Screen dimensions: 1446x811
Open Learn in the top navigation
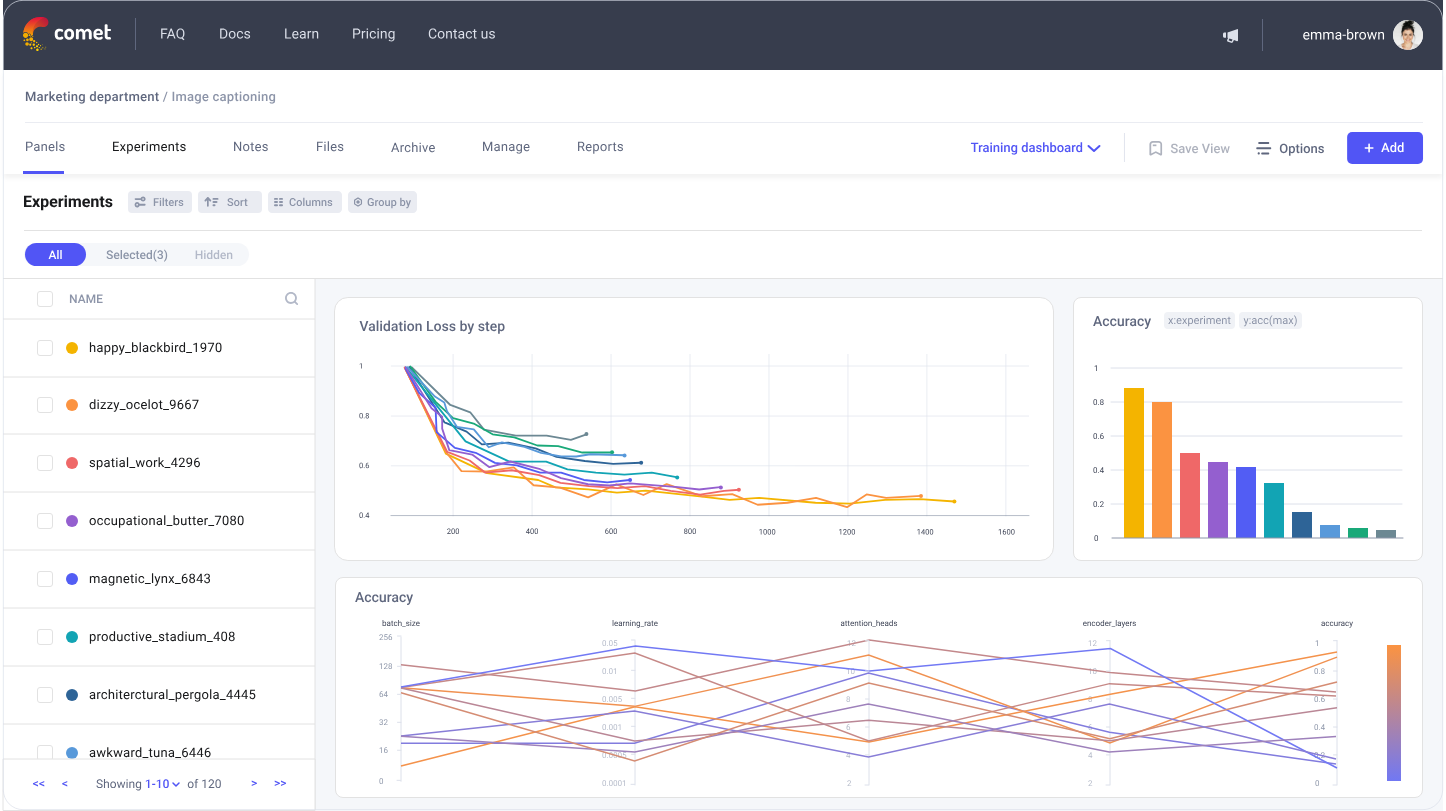pos(301,34)
